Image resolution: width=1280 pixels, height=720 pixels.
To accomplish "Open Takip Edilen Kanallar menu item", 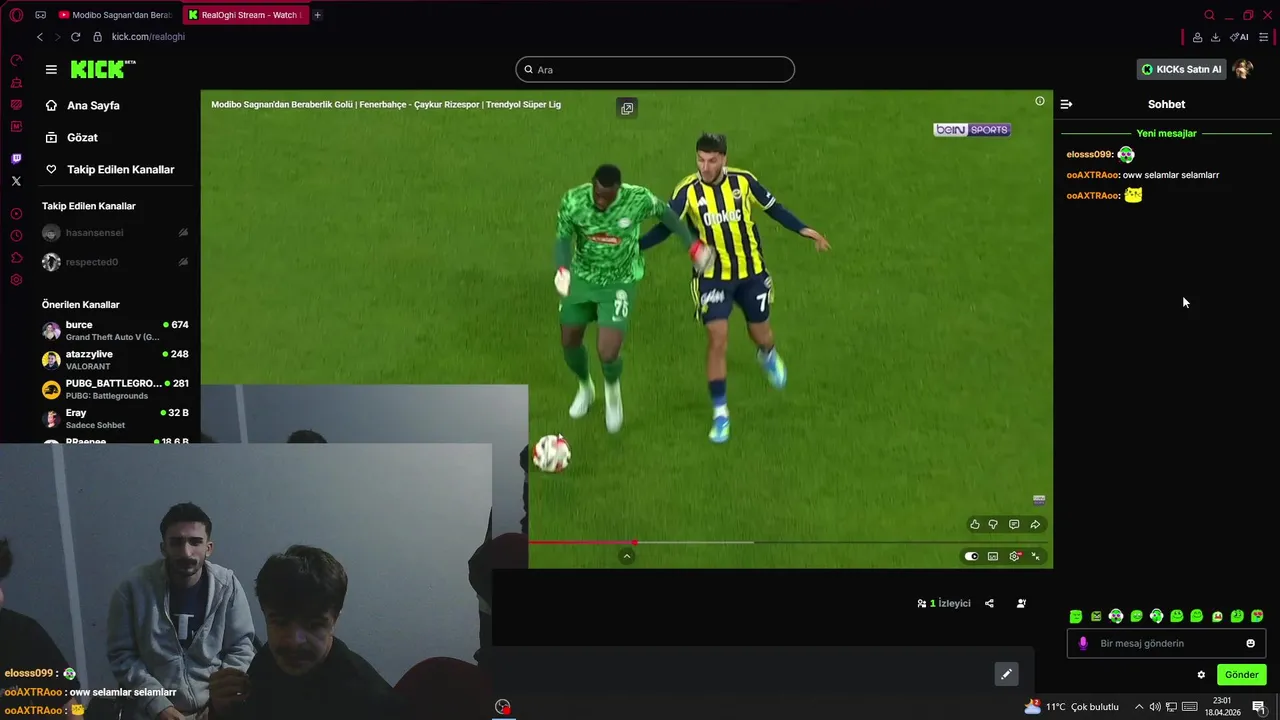I will click(120, 169).
